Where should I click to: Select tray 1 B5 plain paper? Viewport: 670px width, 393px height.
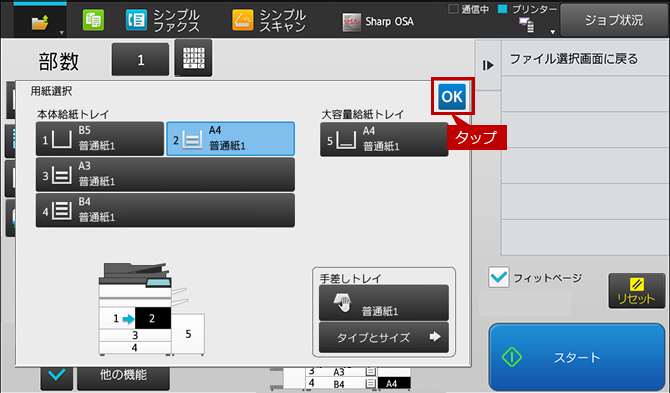pos(100,138)
